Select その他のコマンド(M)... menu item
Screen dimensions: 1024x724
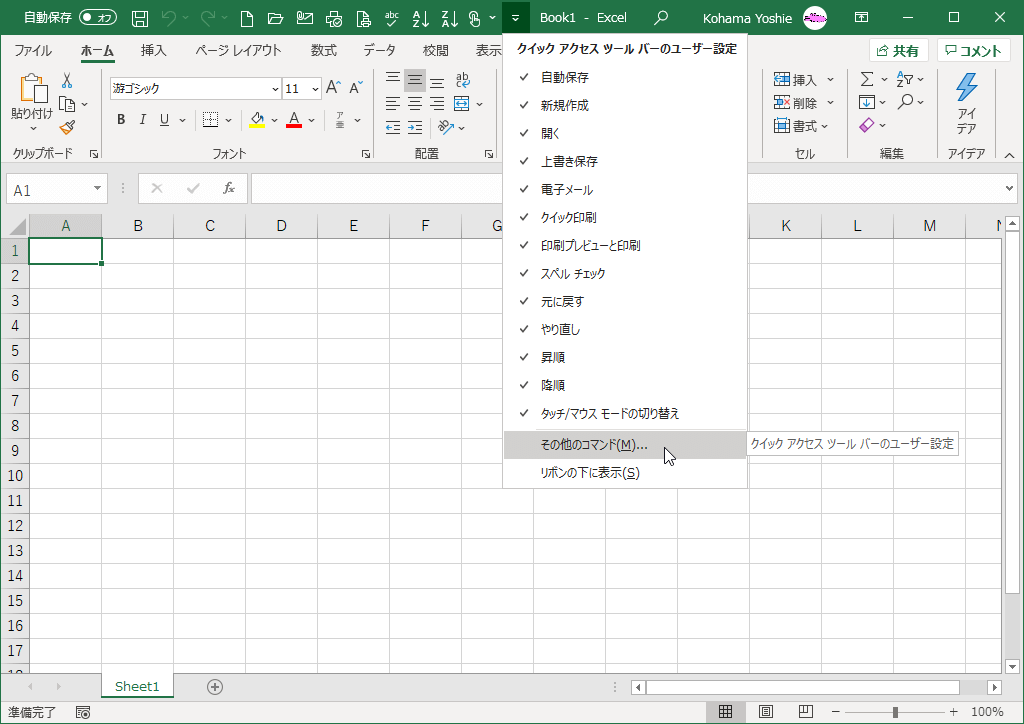coord(625,445)
